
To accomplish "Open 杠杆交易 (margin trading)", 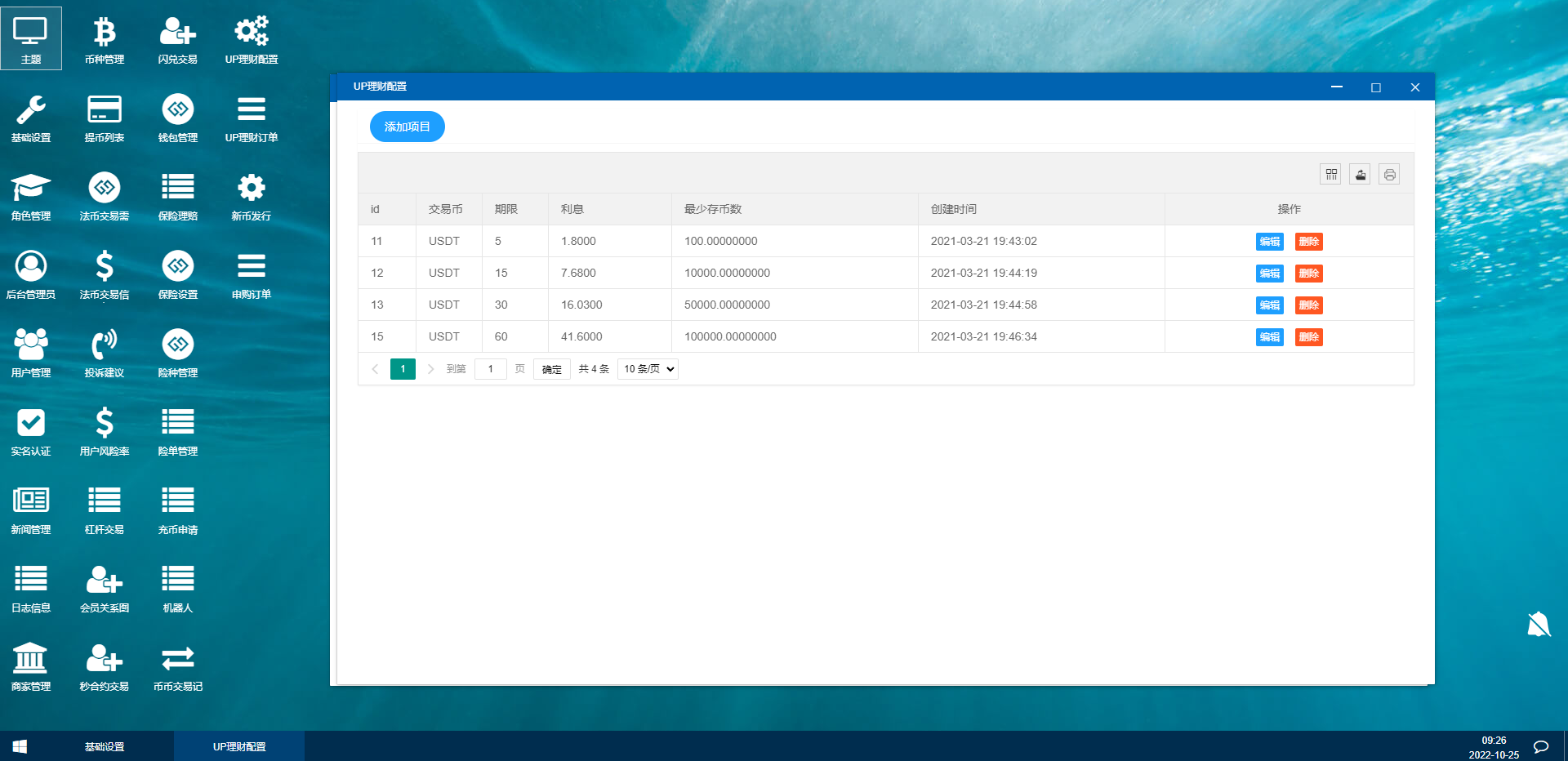I will [104, 509].
